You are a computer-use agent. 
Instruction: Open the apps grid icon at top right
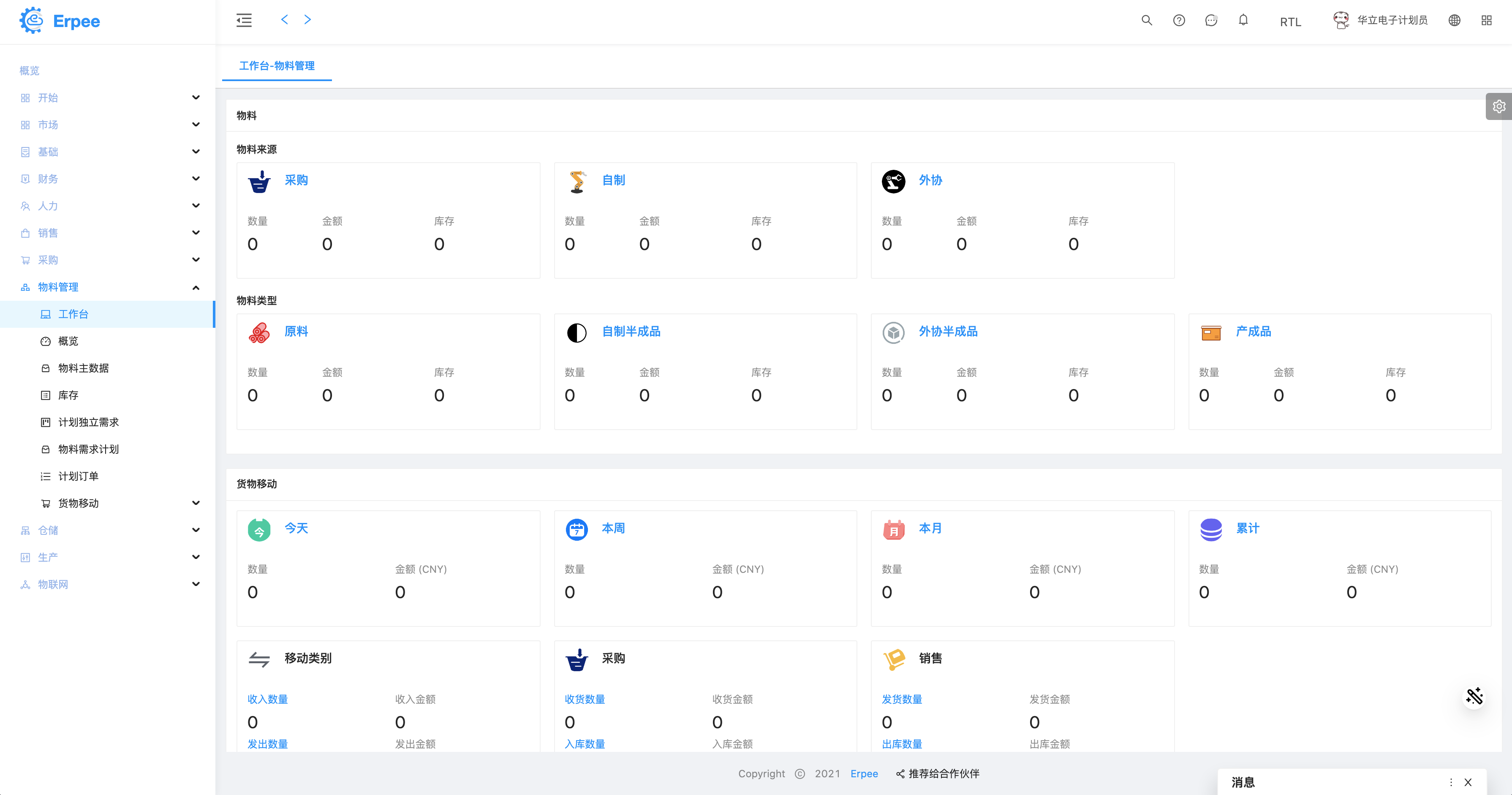(1486, 21)
